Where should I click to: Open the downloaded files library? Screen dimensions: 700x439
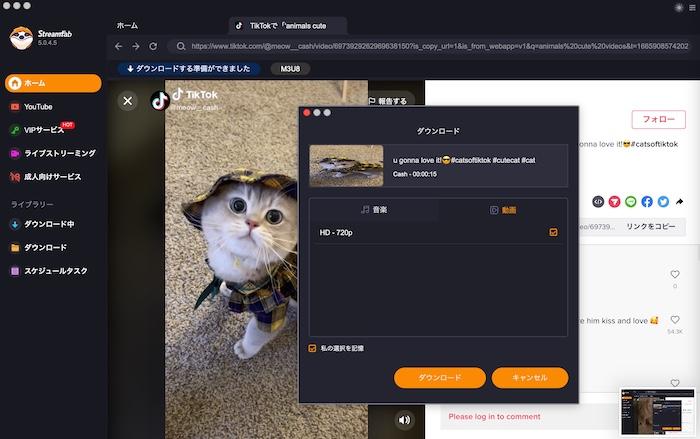[x=38, y=247]
